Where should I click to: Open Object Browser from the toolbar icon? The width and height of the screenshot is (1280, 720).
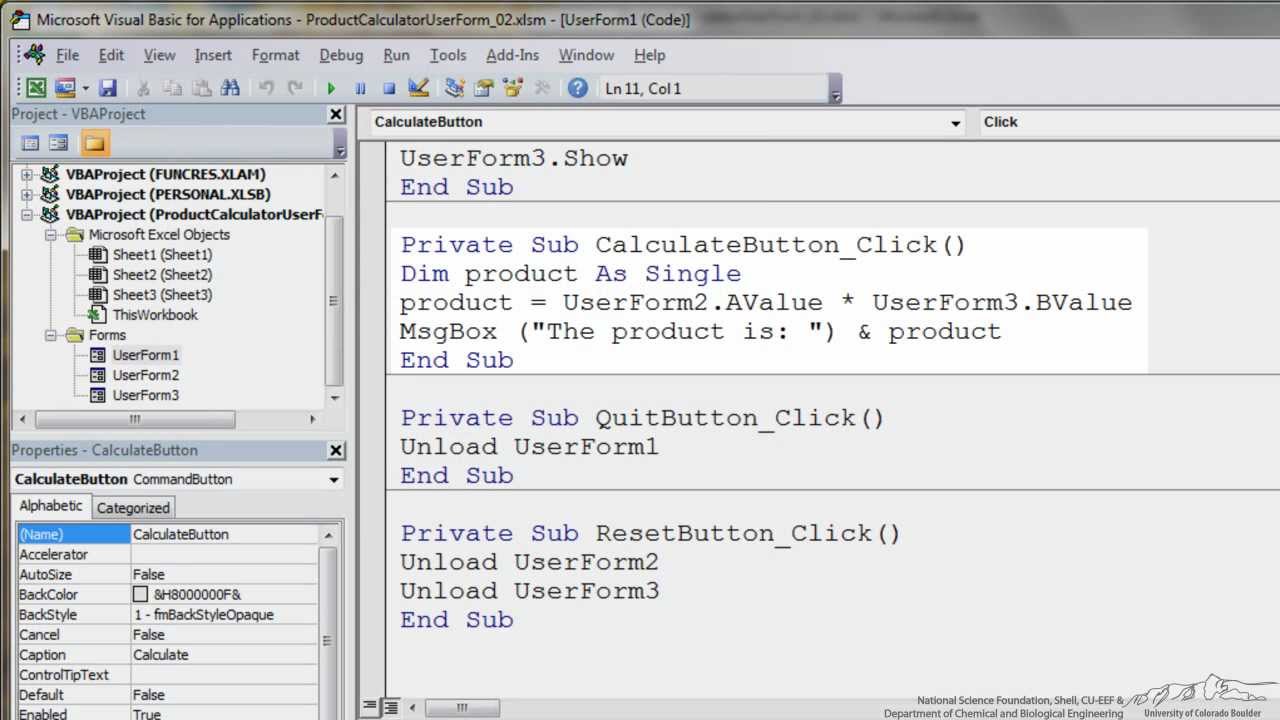point(513,88)
